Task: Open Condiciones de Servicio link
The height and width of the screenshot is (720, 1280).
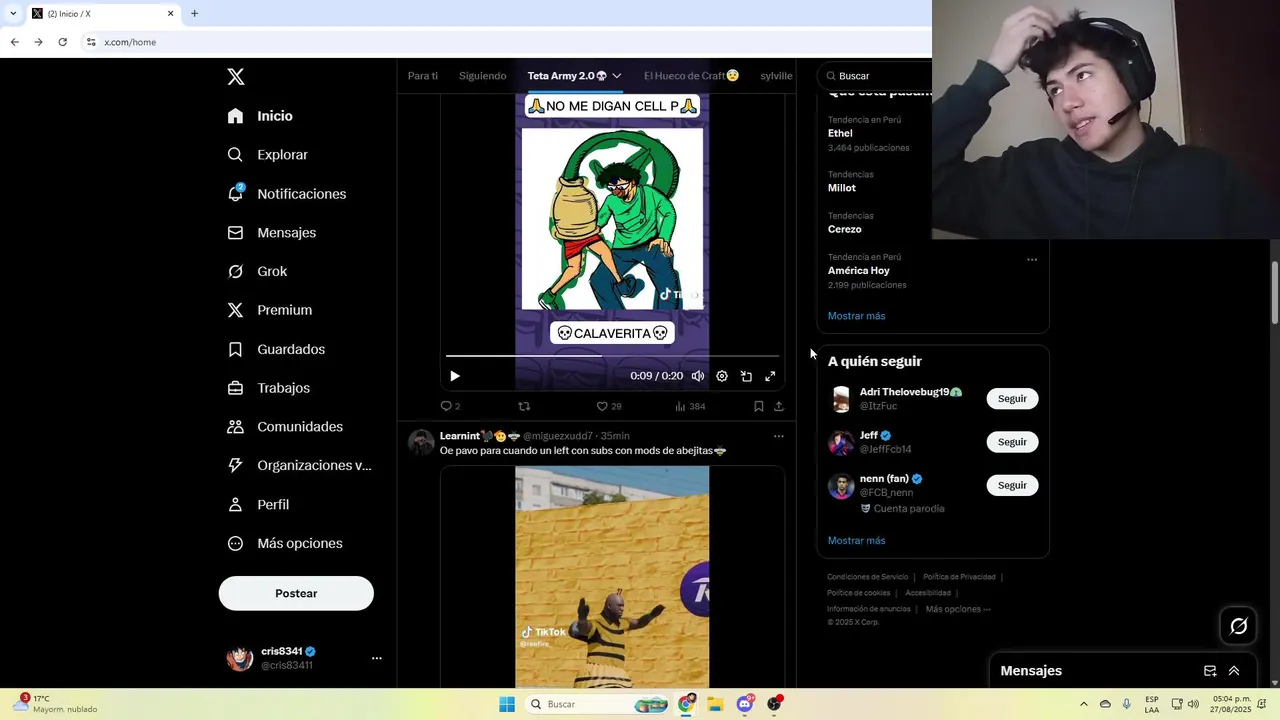Action: [867, 577]
